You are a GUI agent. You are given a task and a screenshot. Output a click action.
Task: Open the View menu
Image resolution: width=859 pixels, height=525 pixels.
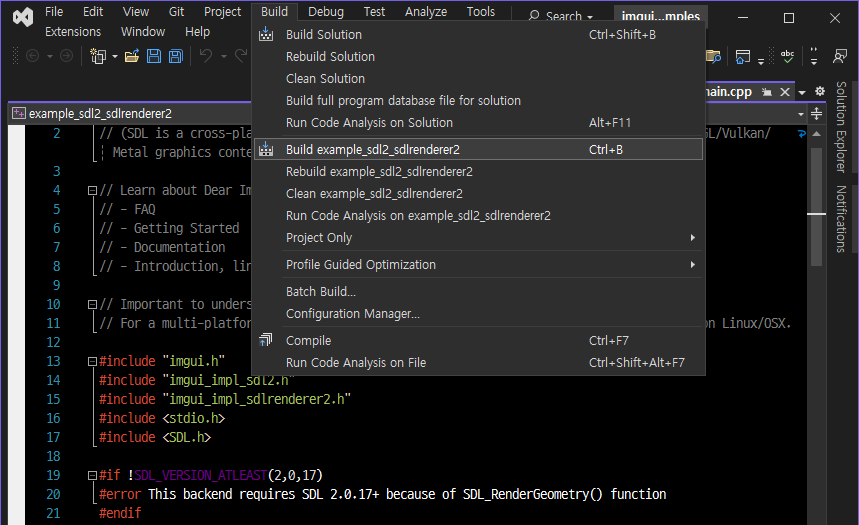135,12
